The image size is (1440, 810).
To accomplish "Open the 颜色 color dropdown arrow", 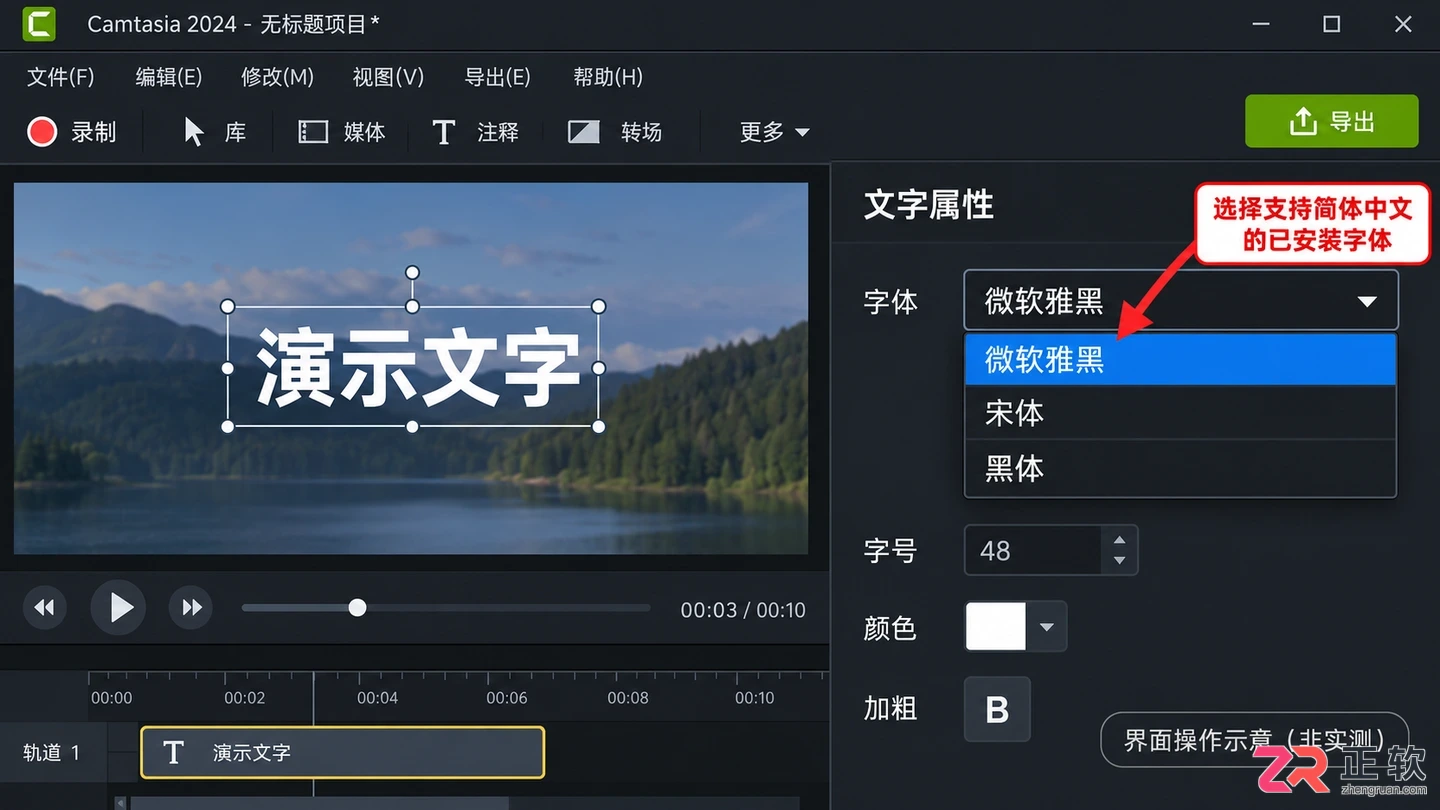I will coord(1047,627).
